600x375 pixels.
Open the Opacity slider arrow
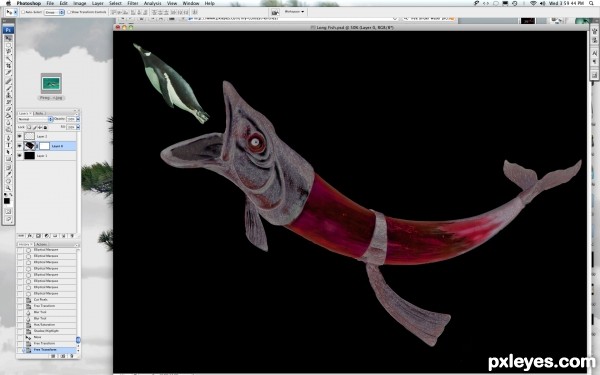click(78, 119)
